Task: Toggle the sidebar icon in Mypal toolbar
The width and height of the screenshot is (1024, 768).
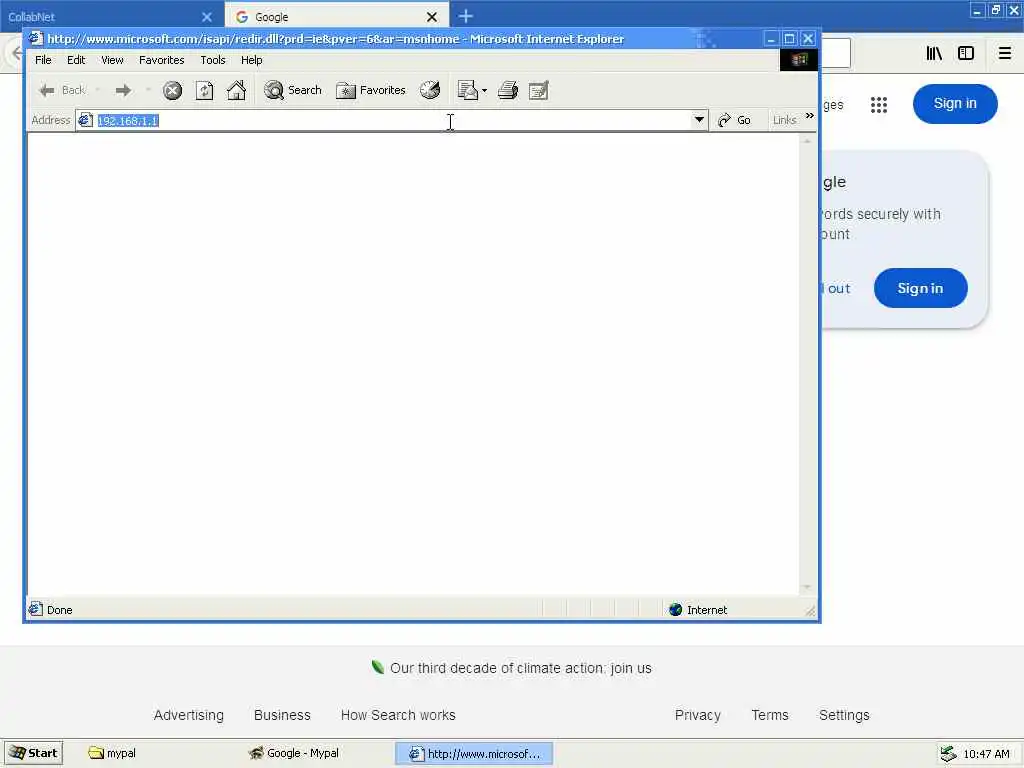Action: click(966, 54)
